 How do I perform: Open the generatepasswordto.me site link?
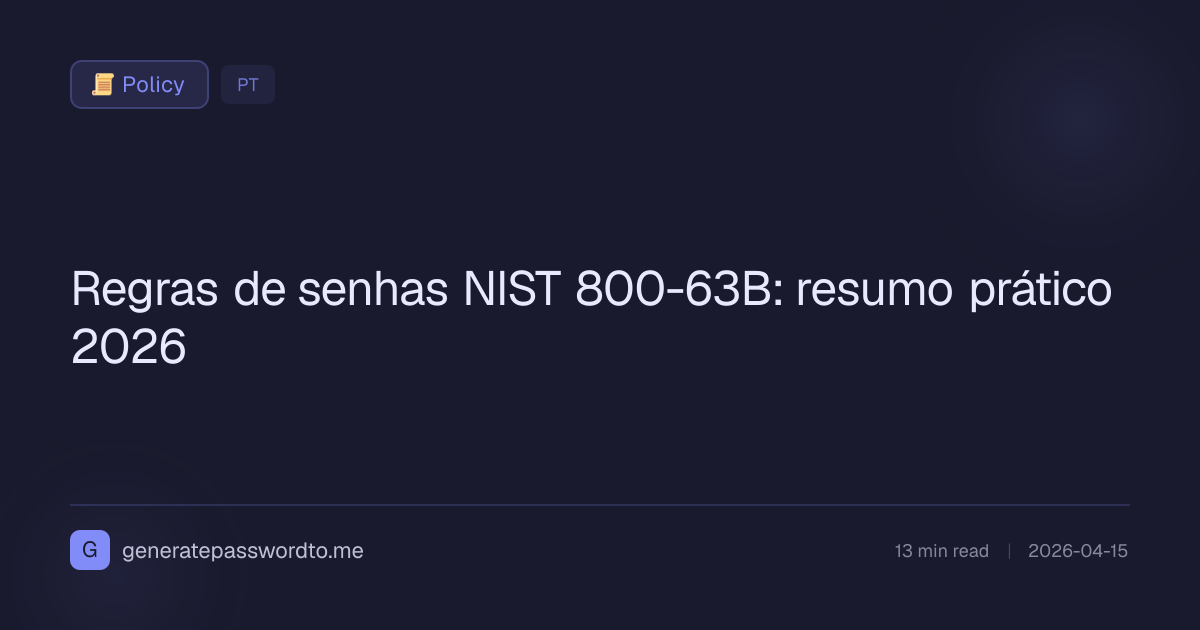pyautogui.click(x=242, y=551)
